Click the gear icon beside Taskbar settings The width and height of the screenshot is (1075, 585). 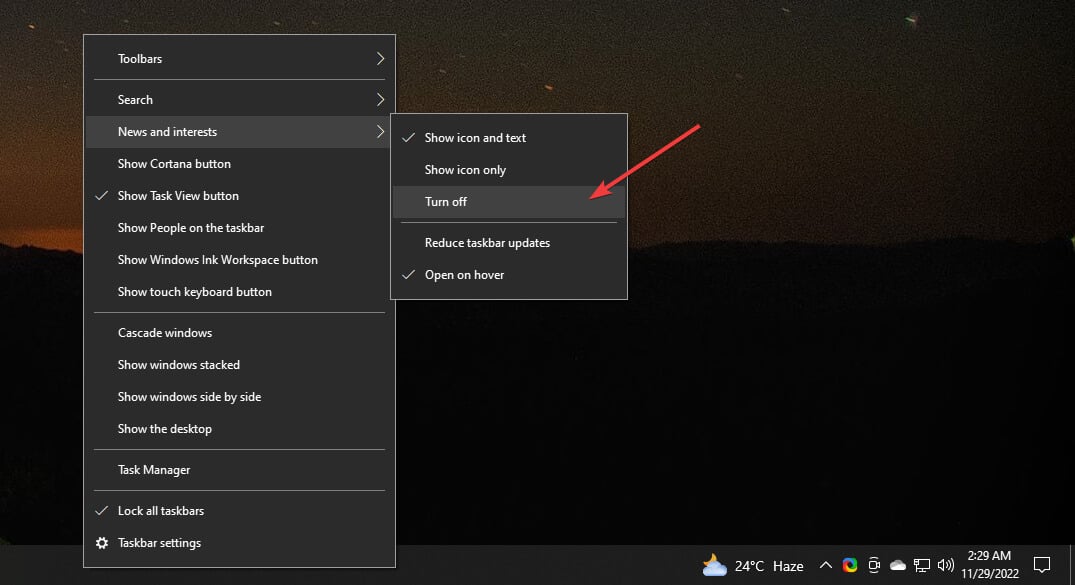[x=100, y=542]
